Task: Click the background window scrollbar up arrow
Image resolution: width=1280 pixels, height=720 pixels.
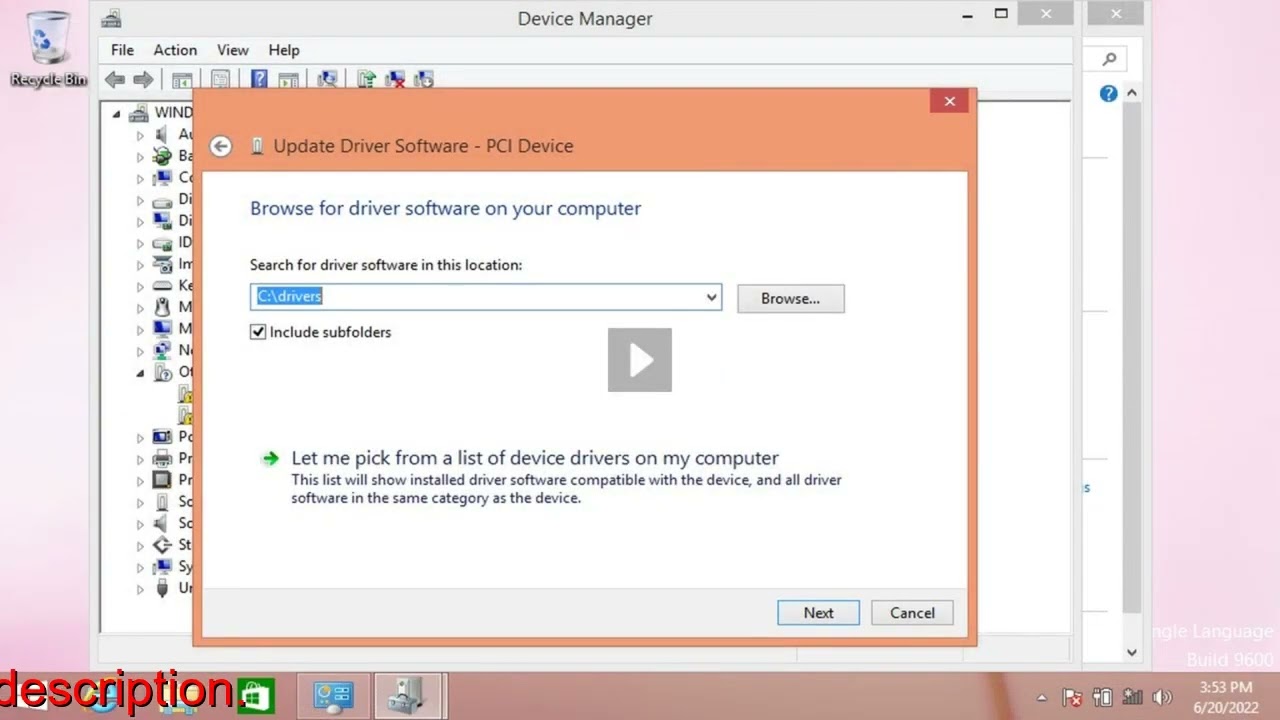Action: click(1132, 93)
